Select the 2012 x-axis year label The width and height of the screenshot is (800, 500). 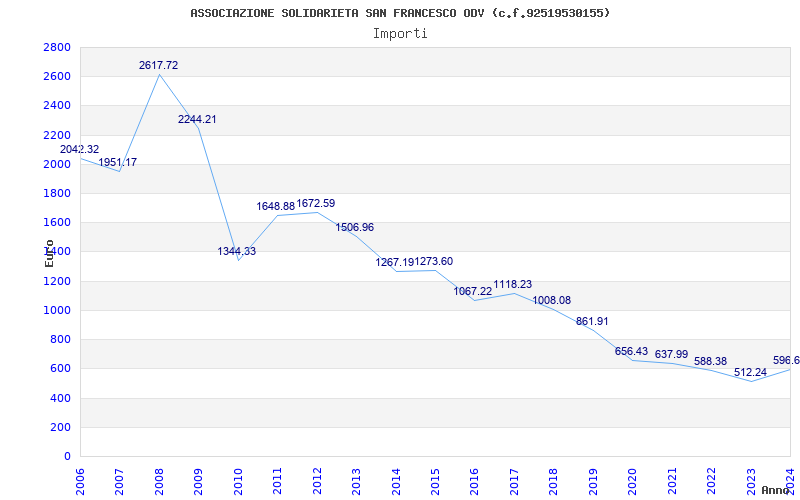point(317,482)
